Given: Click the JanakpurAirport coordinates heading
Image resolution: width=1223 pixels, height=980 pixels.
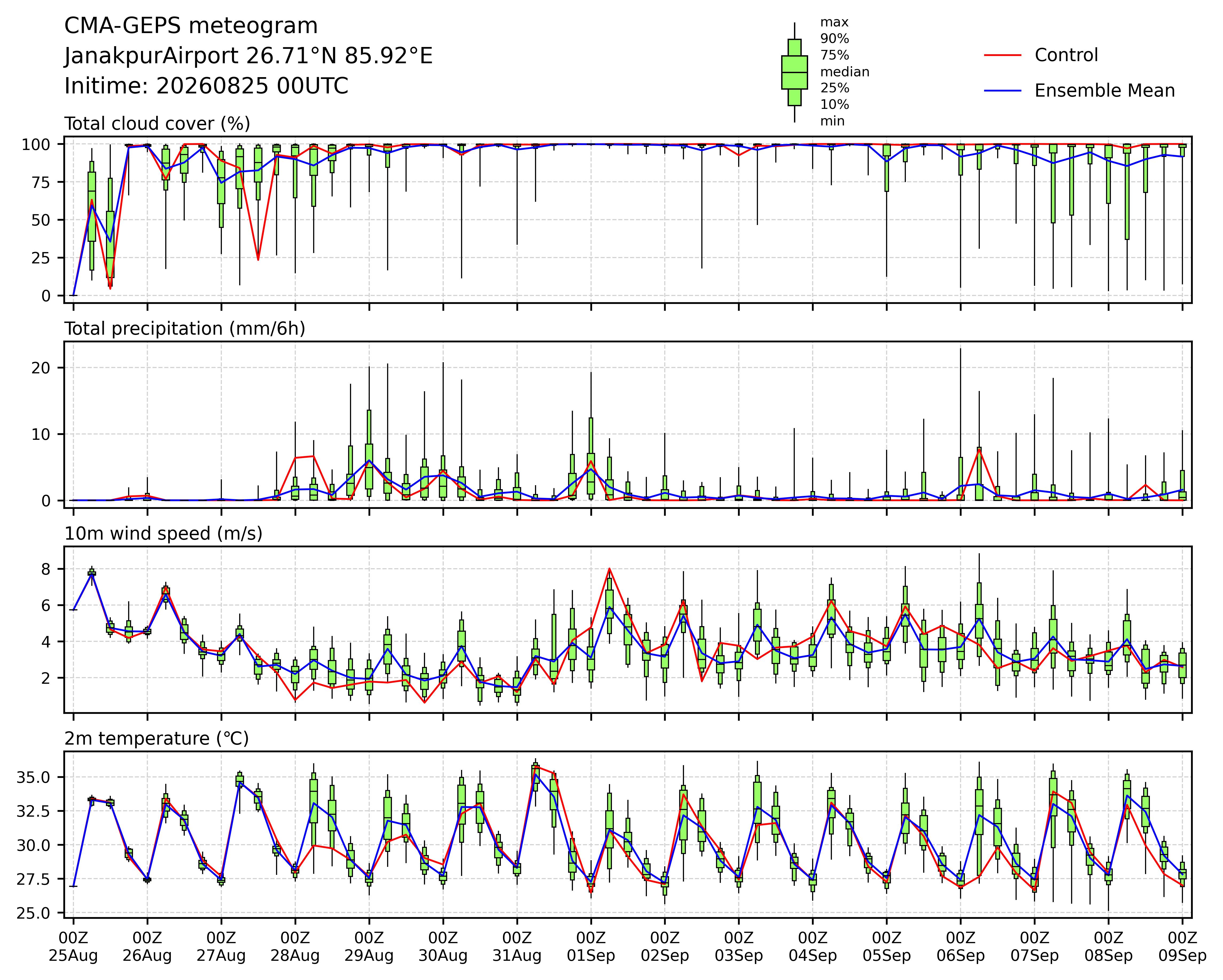Looking at the screenshot, I should 249,56.
